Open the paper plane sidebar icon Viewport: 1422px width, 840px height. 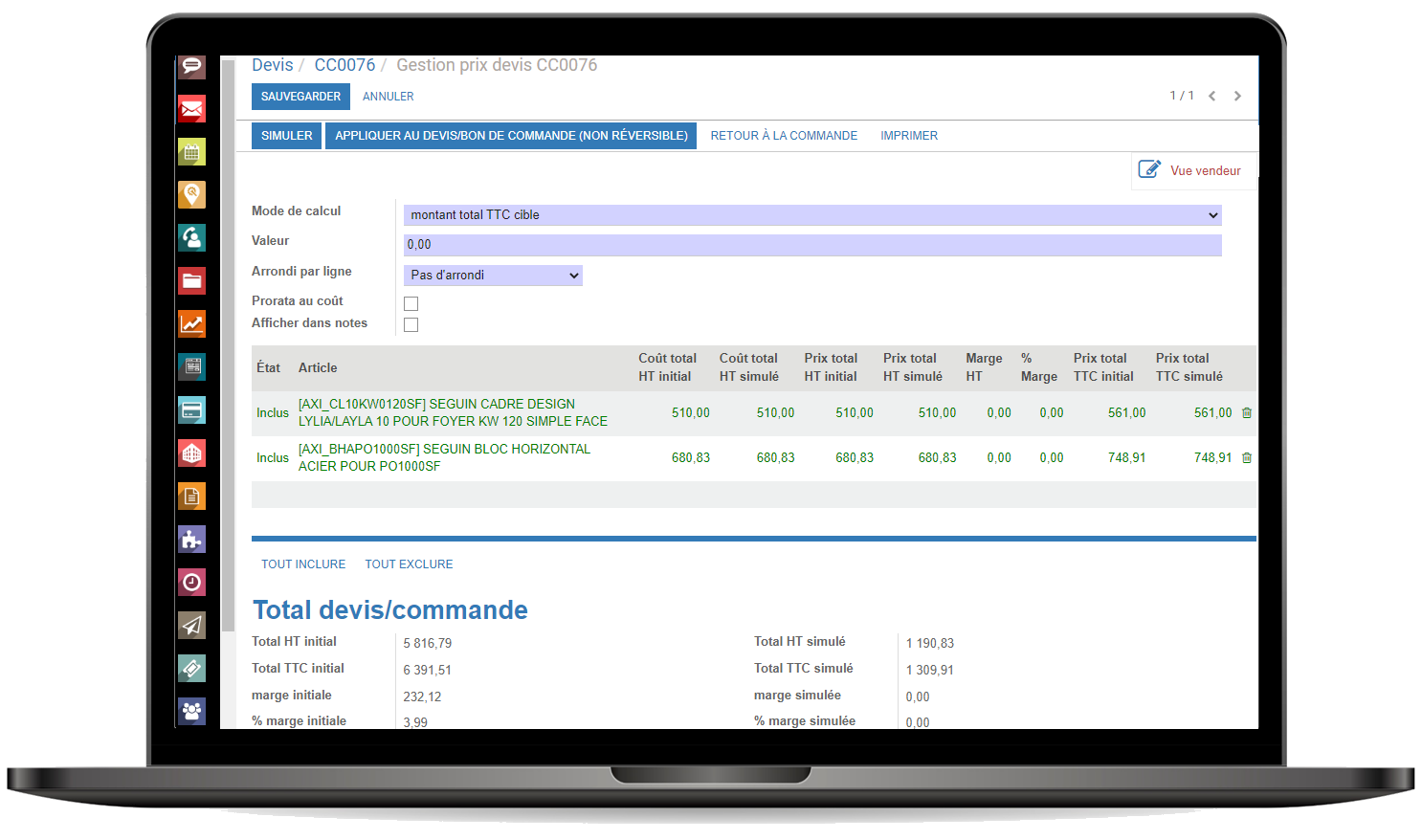tap(191, 625)
